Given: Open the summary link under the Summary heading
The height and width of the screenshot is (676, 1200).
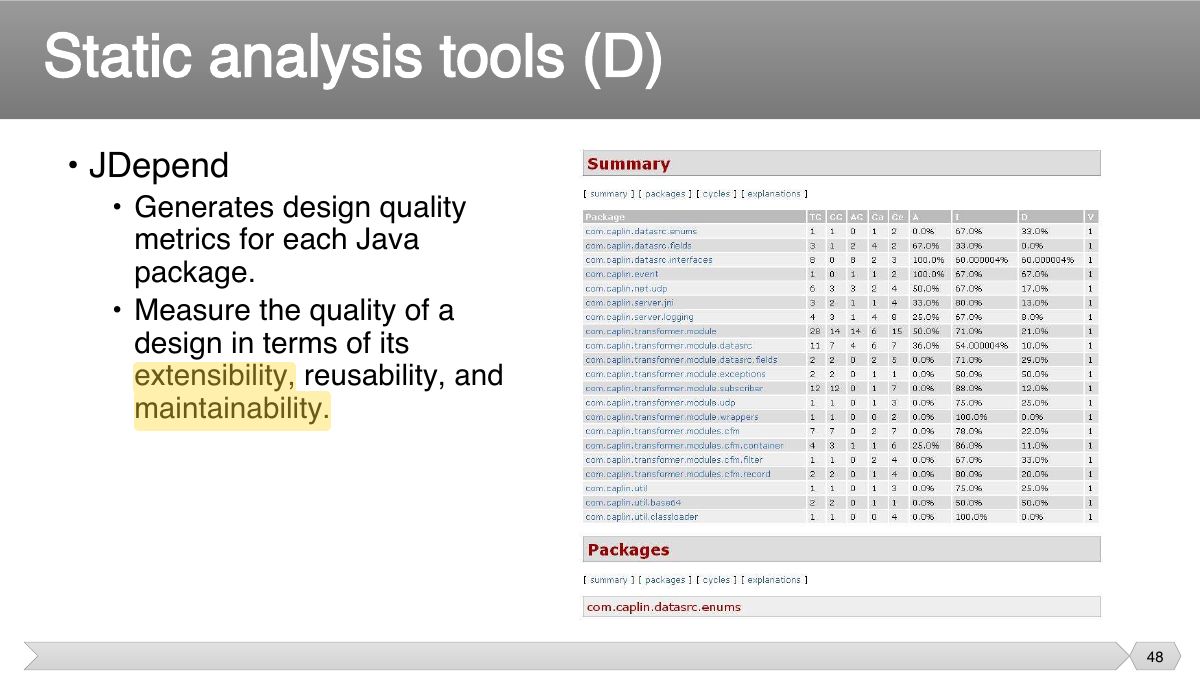Looking at the screenshot, I should (608, 194).
